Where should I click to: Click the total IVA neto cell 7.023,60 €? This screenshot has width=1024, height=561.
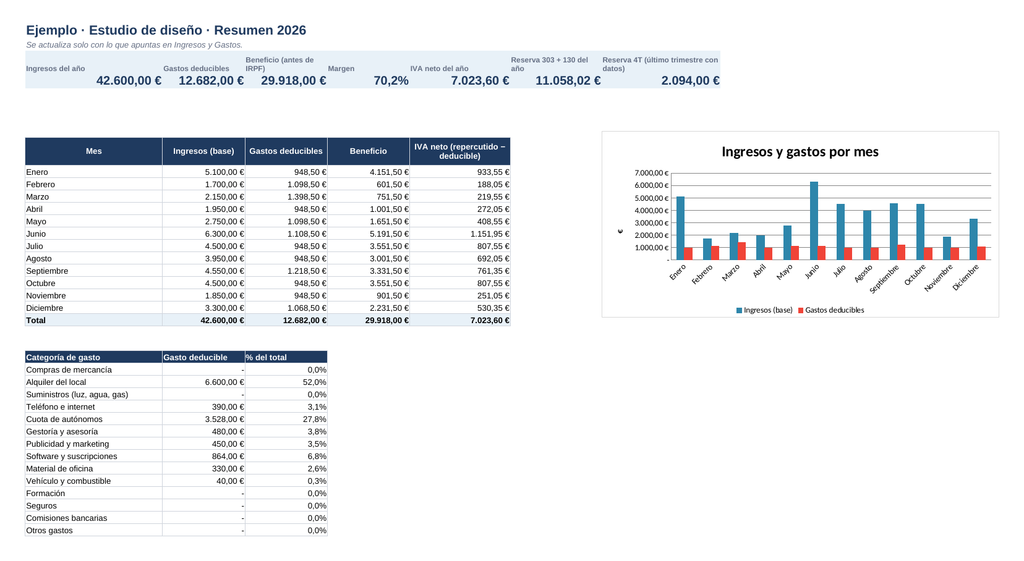tap(460, 320)
